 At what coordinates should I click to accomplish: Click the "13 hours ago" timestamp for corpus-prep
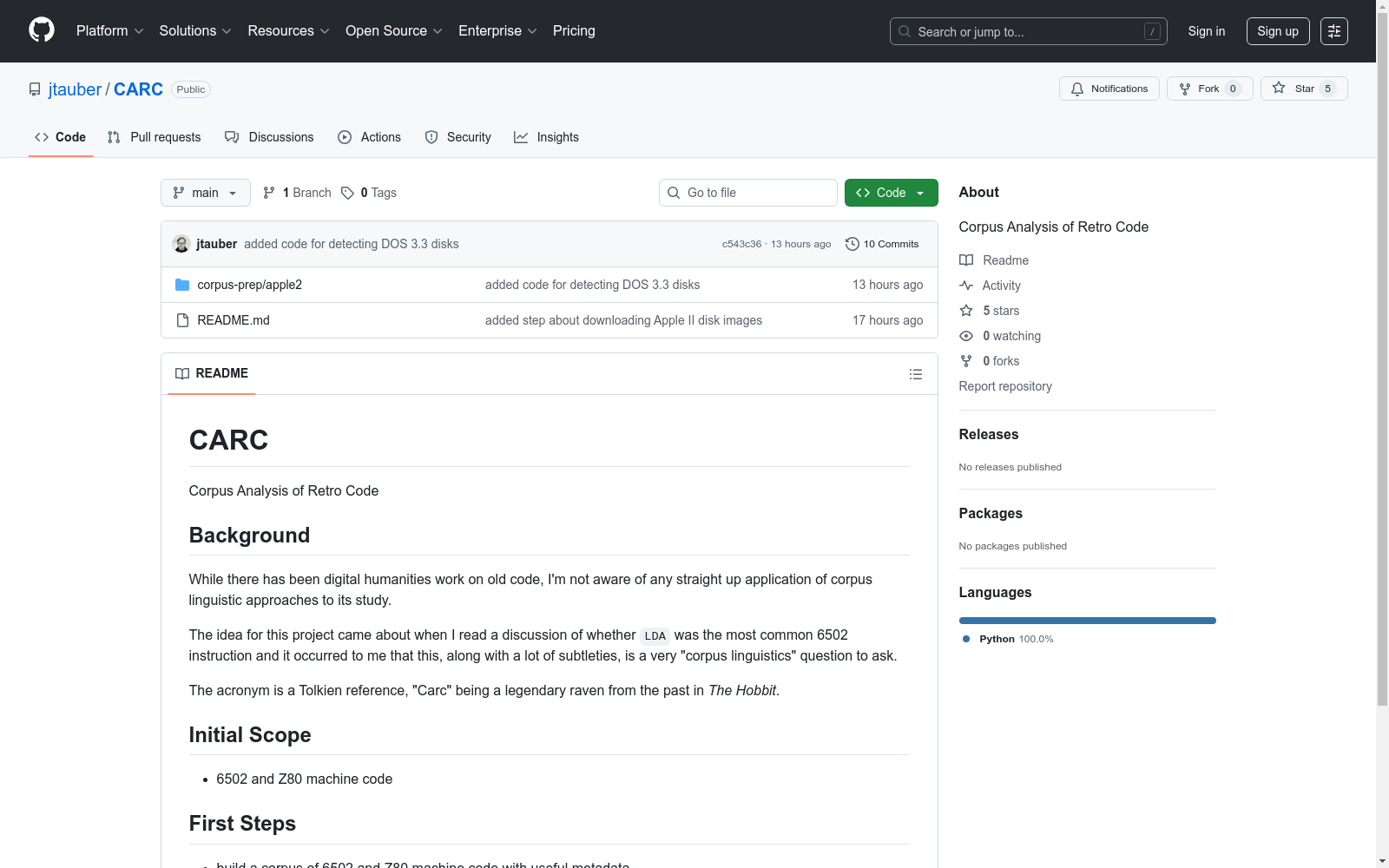(888, 285)
